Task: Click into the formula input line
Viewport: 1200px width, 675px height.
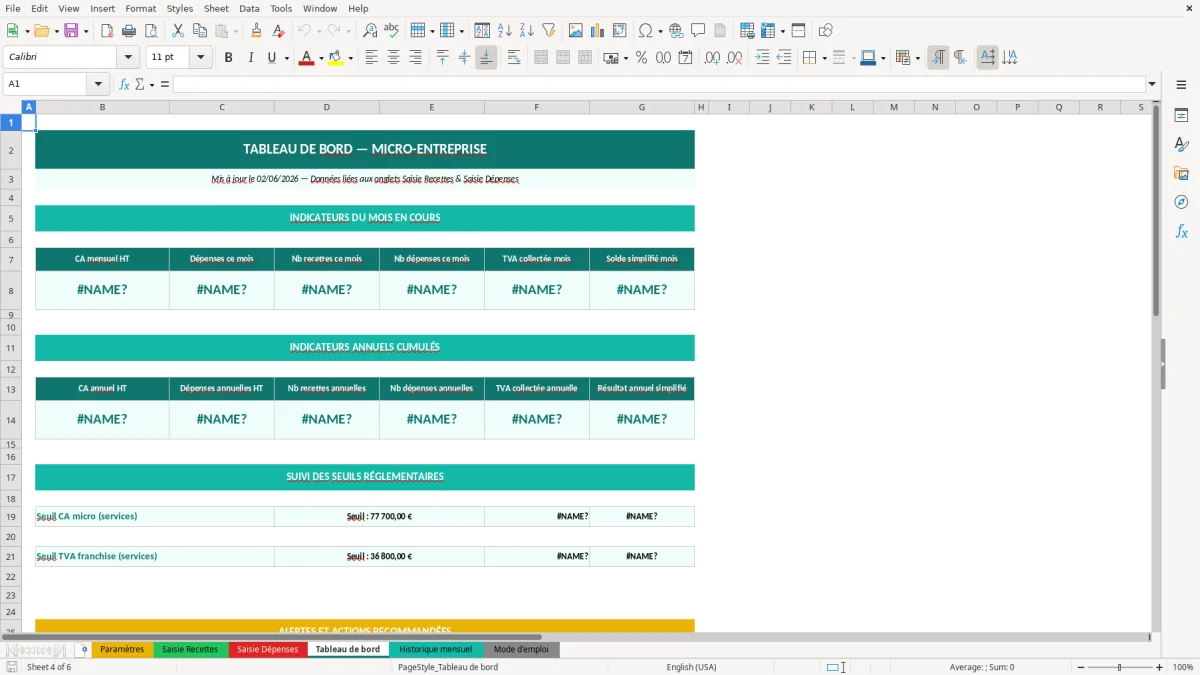Action: click(658, 84)
